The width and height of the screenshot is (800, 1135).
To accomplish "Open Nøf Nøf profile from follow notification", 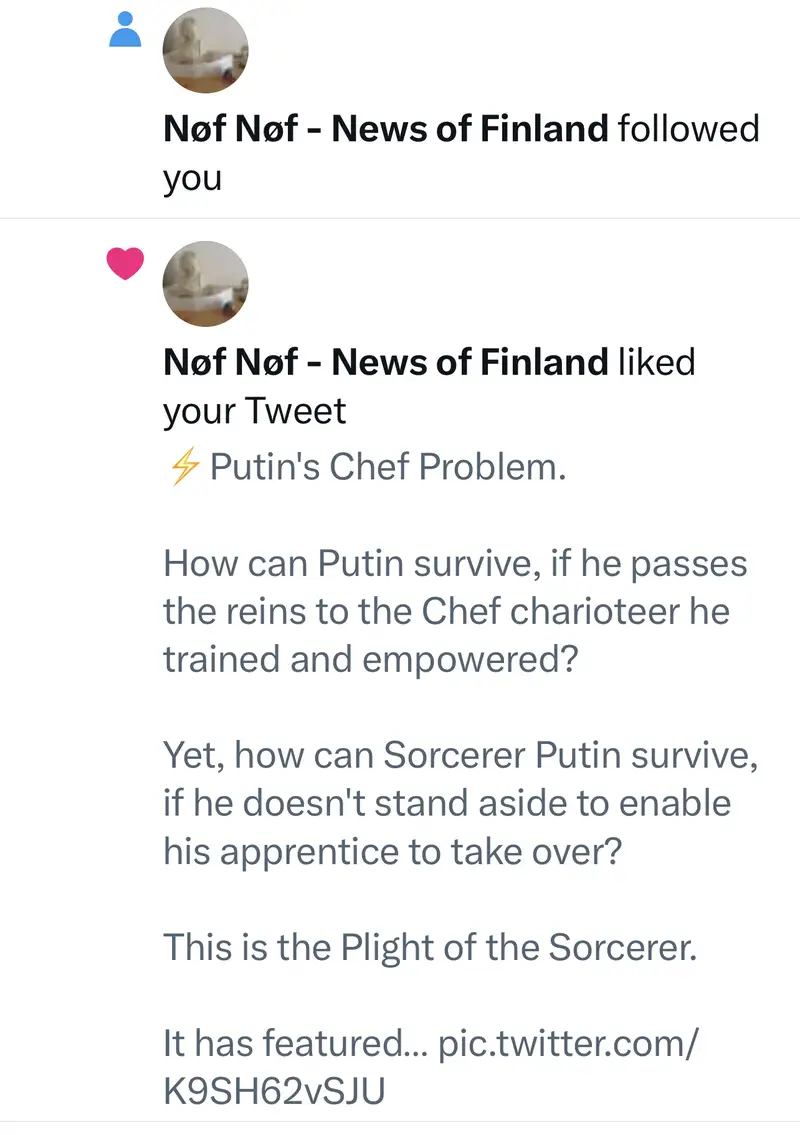I will [385, 129].
